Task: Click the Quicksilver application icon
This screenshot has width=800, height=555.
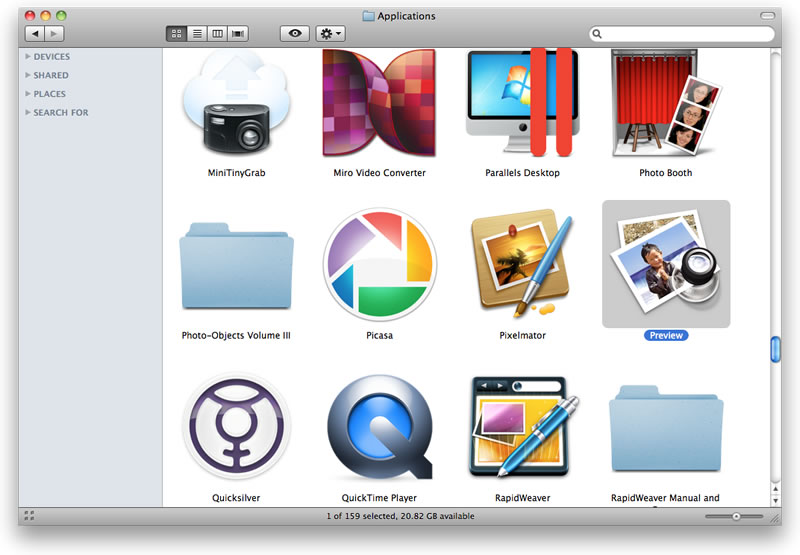Action: pos(236,427)
